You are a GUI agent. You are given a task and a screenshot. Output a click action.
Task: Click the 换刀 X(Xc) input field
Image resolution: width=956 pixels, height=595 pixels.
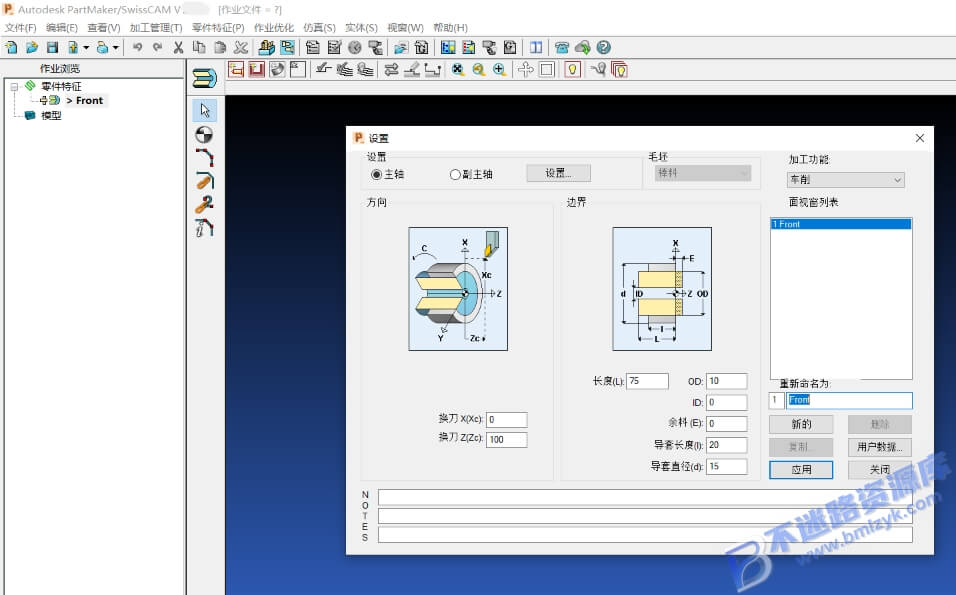pos(507,419)
